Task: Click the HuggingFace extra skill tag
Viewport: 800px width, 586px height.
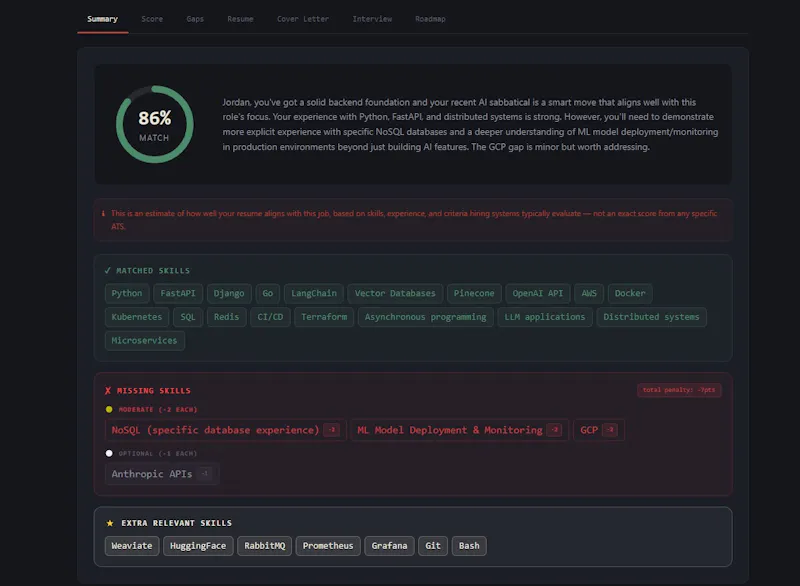Action: point(198,546)
